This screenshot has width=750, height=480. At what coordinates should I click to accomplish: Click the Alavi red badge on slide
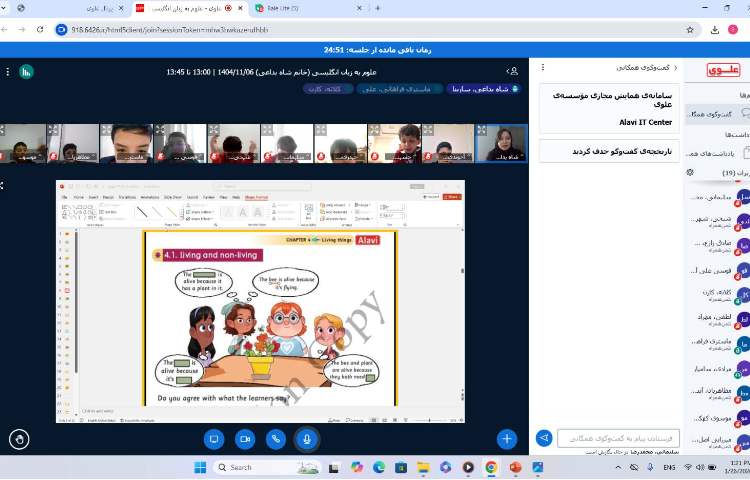[x=368, y=240]
